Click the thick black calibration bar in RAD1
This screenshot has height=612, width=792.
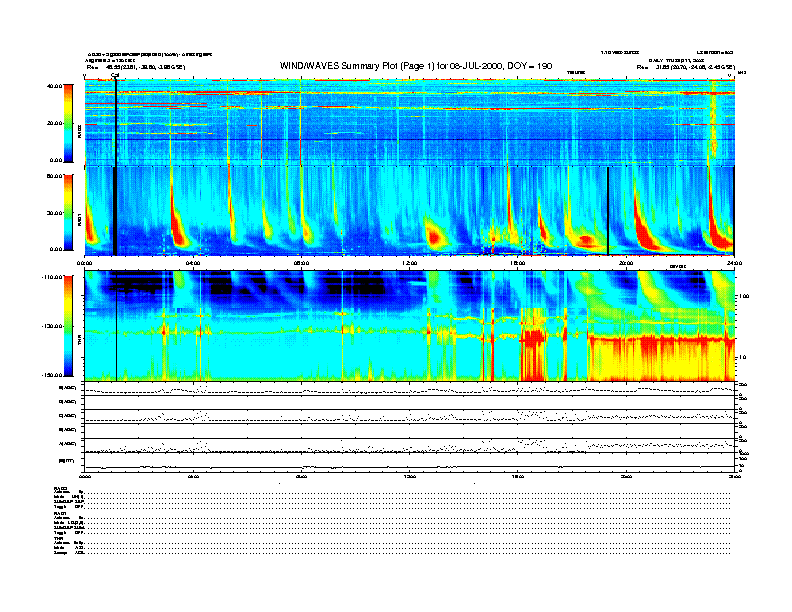[x=115, y=211]
